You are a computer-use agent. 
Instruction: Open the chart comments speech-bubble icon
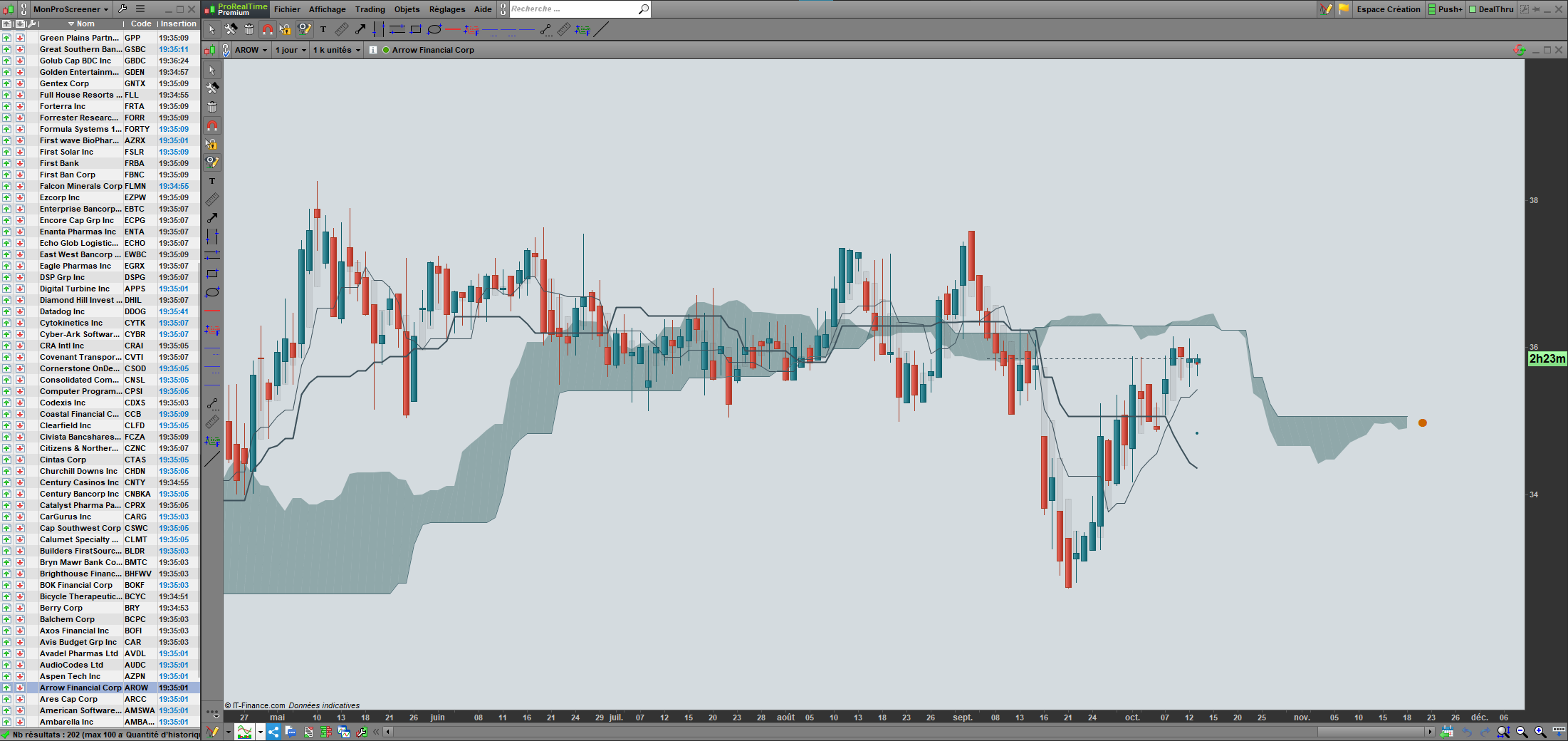coord(291,732)
